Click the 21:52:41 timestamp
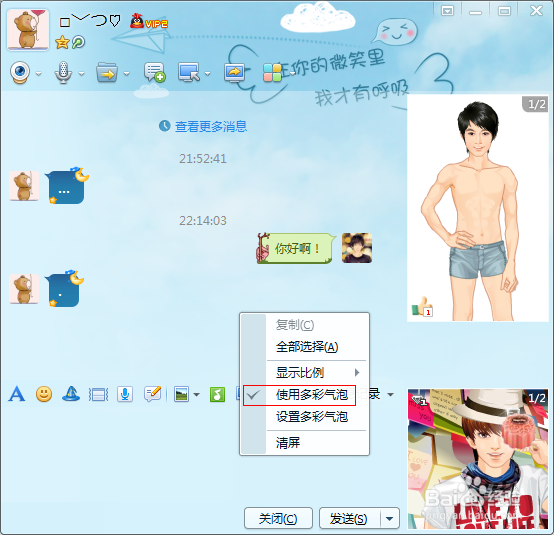The height and width of the screenshot is (535, 554). (203, 159)
